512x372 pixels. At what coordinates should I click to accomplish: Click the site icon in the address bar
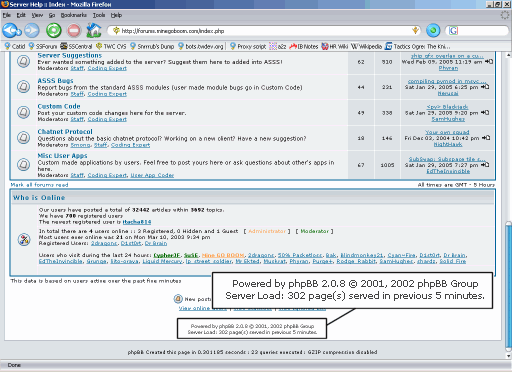pyautogui.click(x=116, y=31)
